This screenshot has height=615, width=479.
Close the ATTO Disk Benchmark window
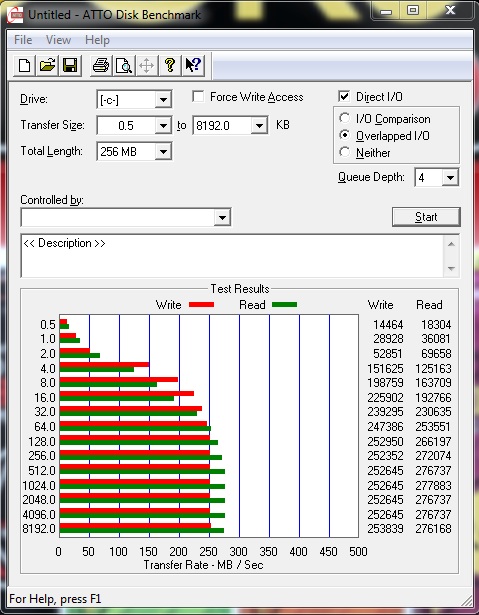(450, 11)
